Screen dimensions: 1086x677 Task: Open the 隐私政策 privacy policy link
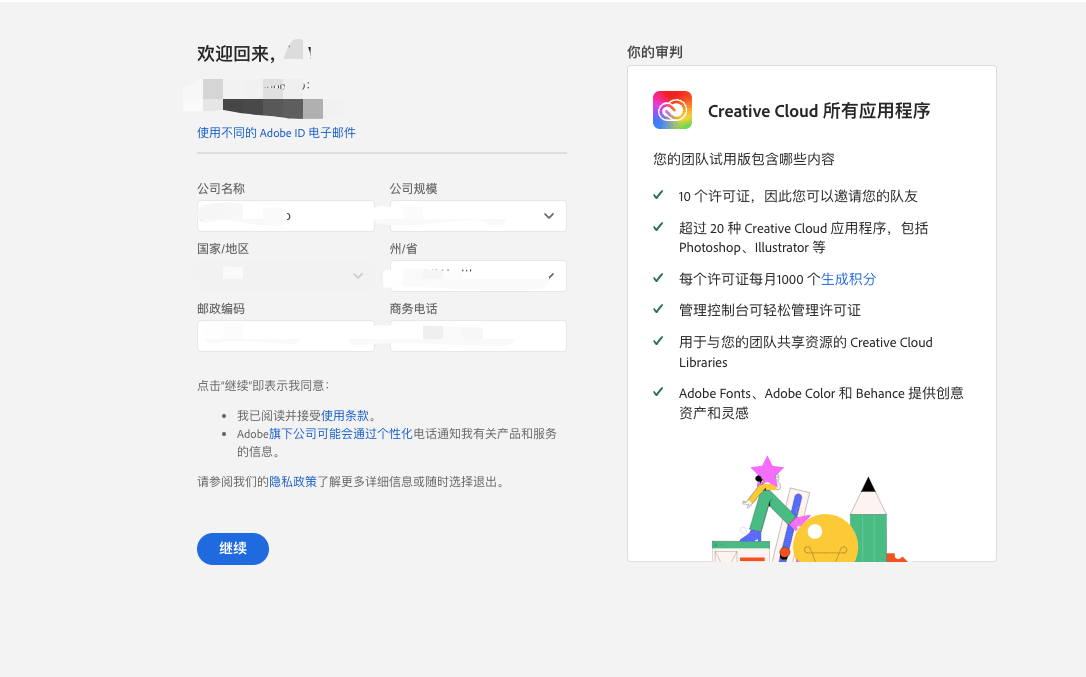(293, 482)
